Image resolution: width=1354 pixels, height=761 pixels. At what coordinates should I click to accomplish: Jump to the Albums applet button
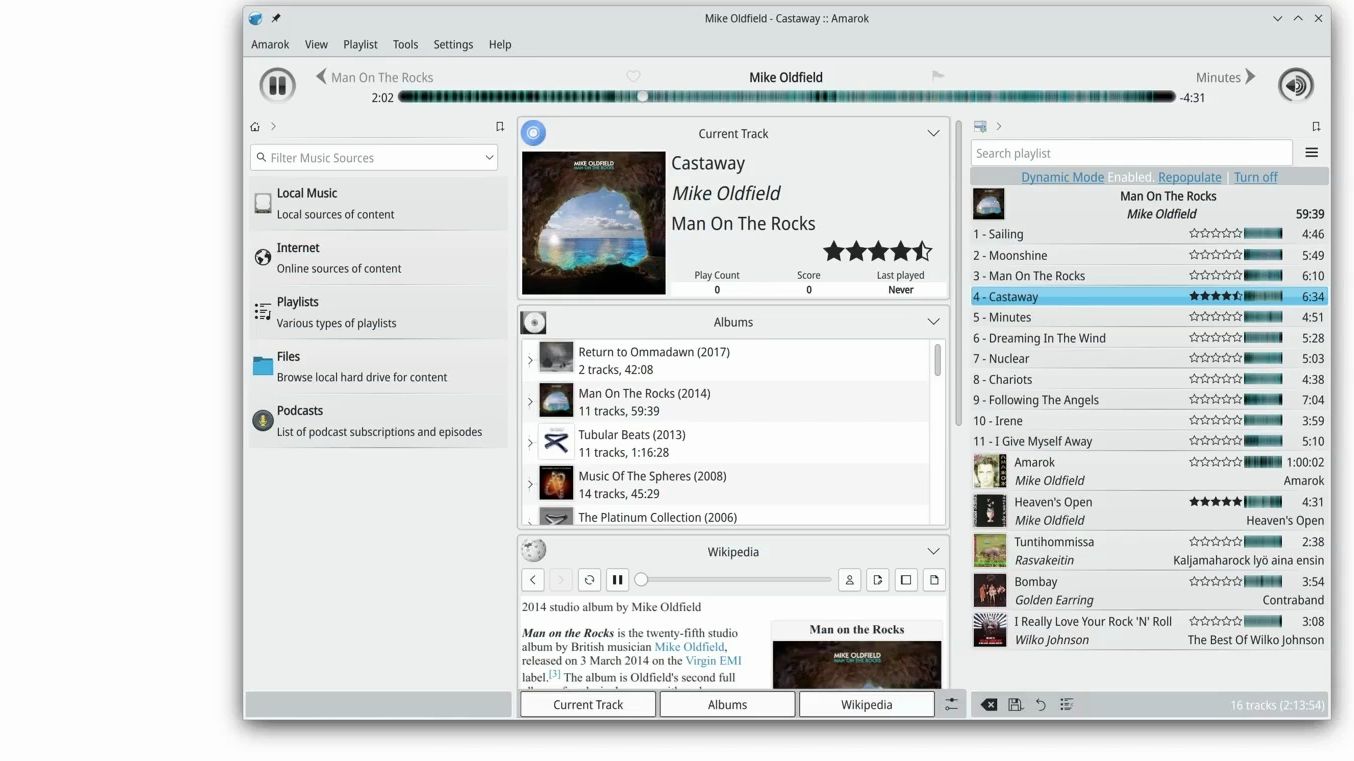727,705
